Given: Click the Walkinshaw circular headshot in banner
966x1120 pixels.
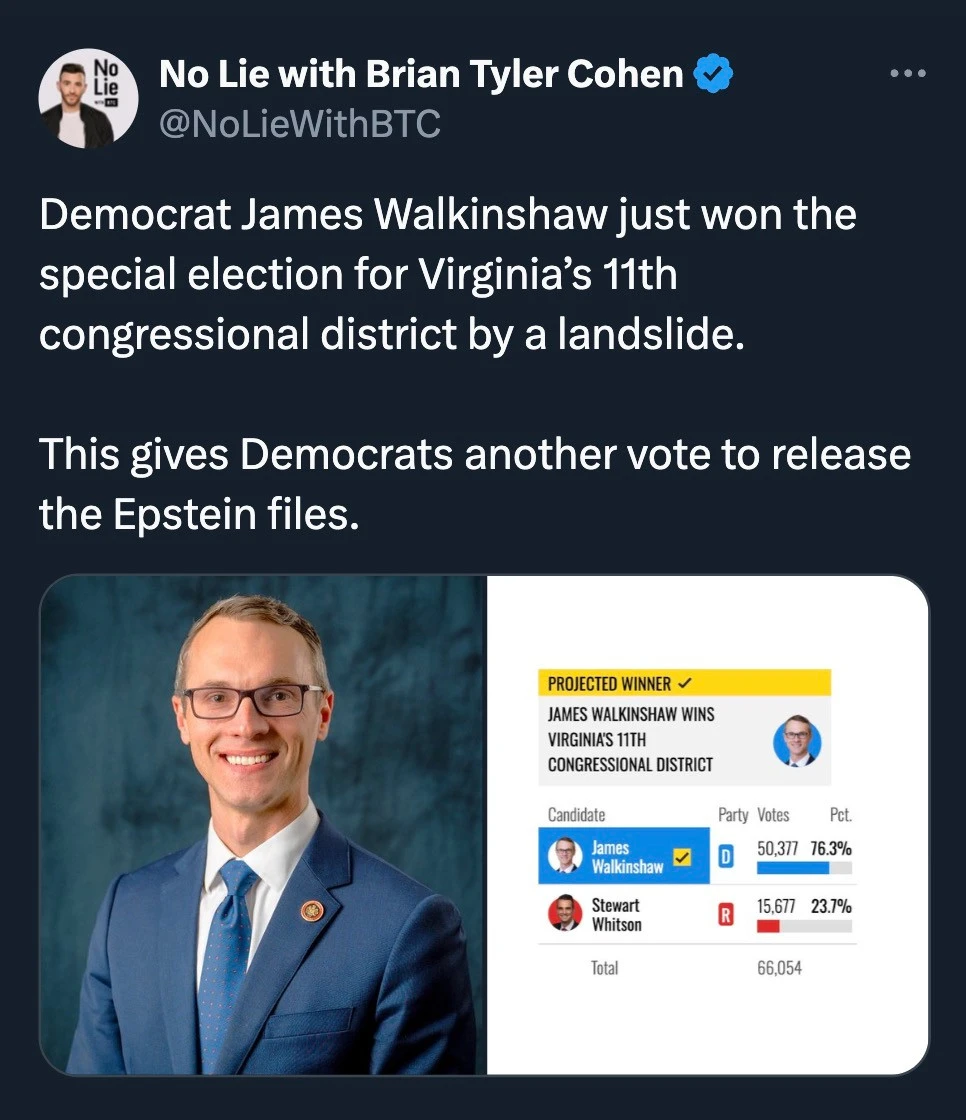Looking at the screenshot, I should pyautogui.click(x=797, y=740).
